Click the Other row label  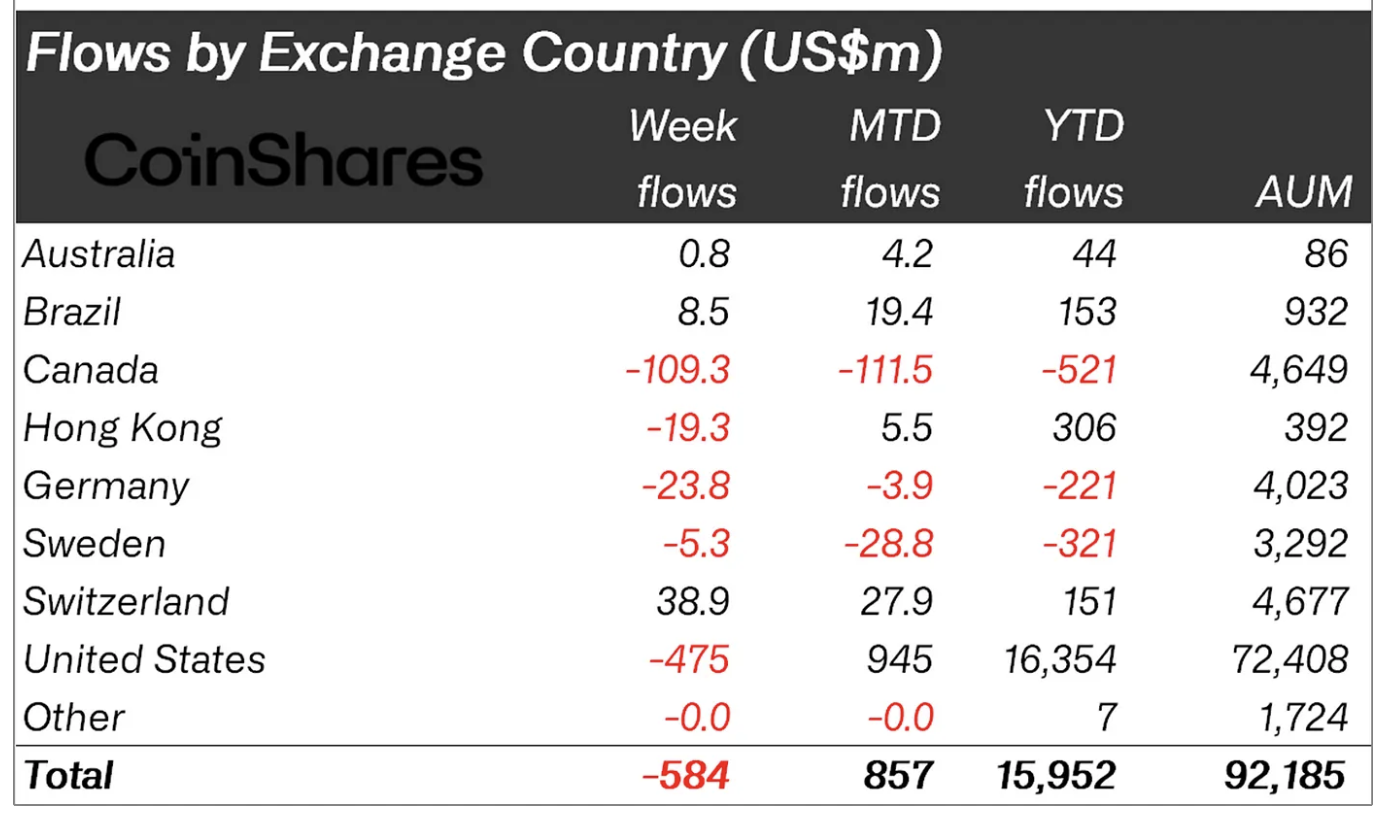tap(74, 718)
